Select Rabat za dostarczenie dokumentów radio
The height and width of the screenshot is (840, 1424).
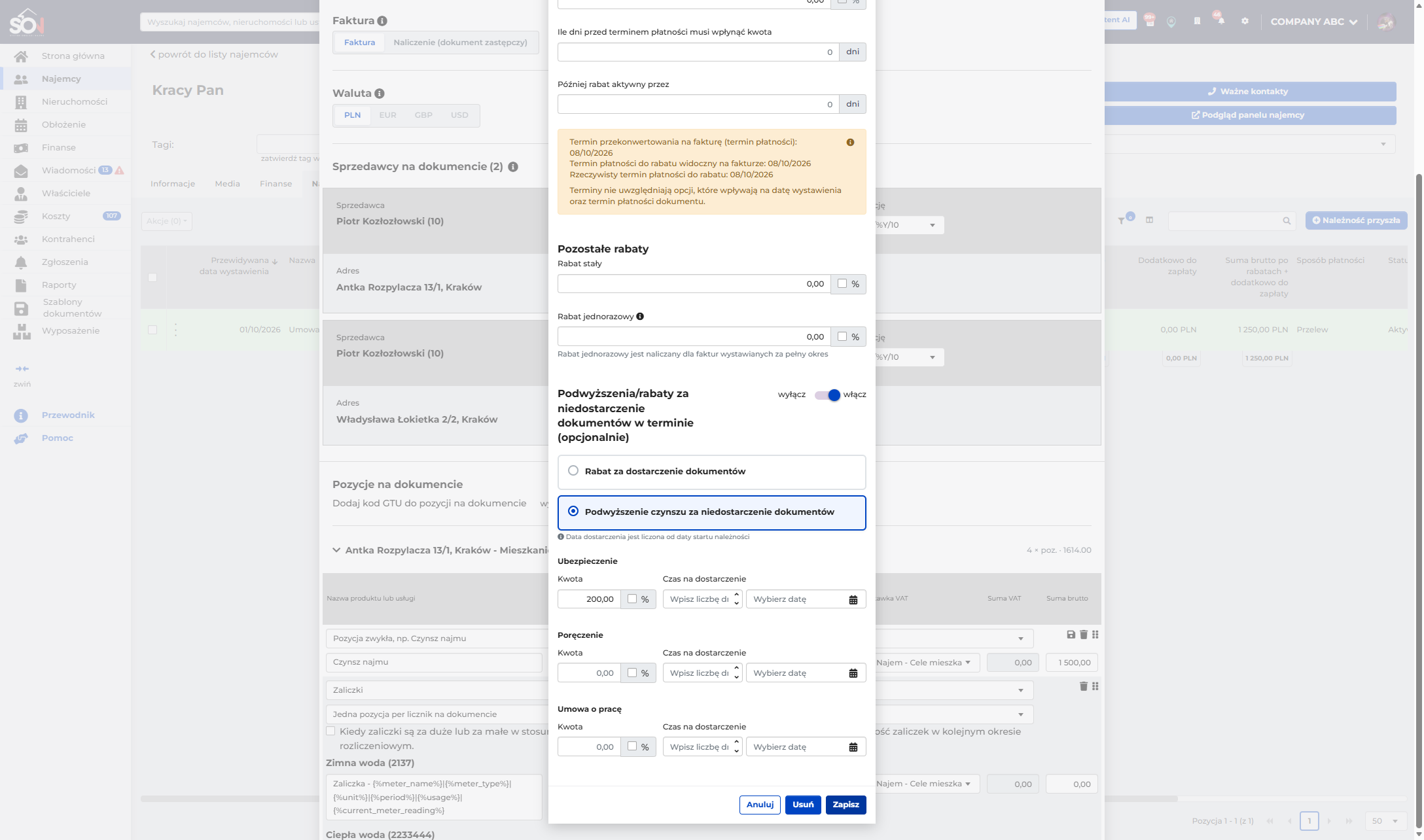point(573,471)
